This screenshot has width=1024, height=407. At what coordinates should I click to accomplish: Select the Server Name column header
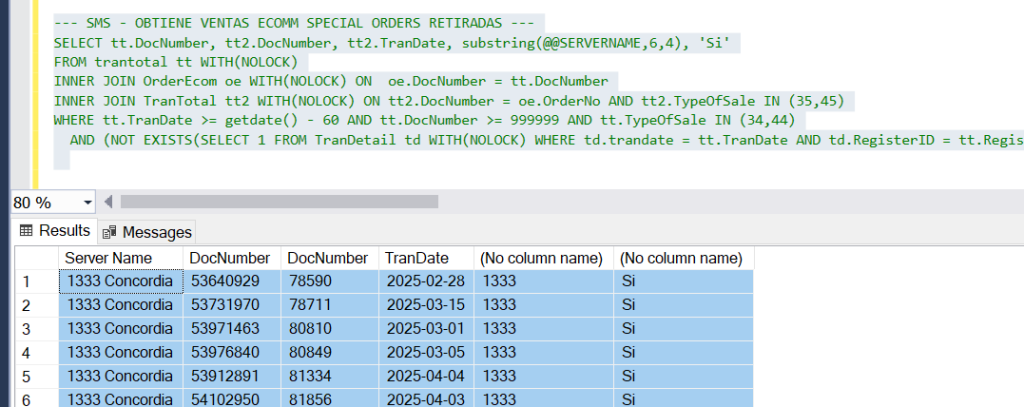click(x=121, y=258)
